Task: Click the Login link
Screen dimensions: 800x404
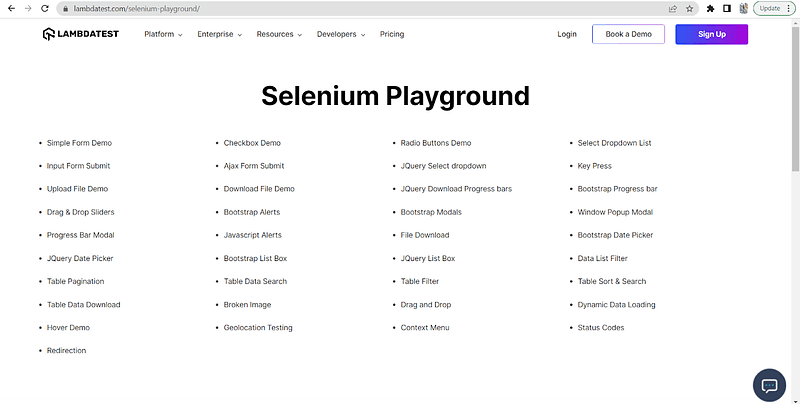Action: 567,34
